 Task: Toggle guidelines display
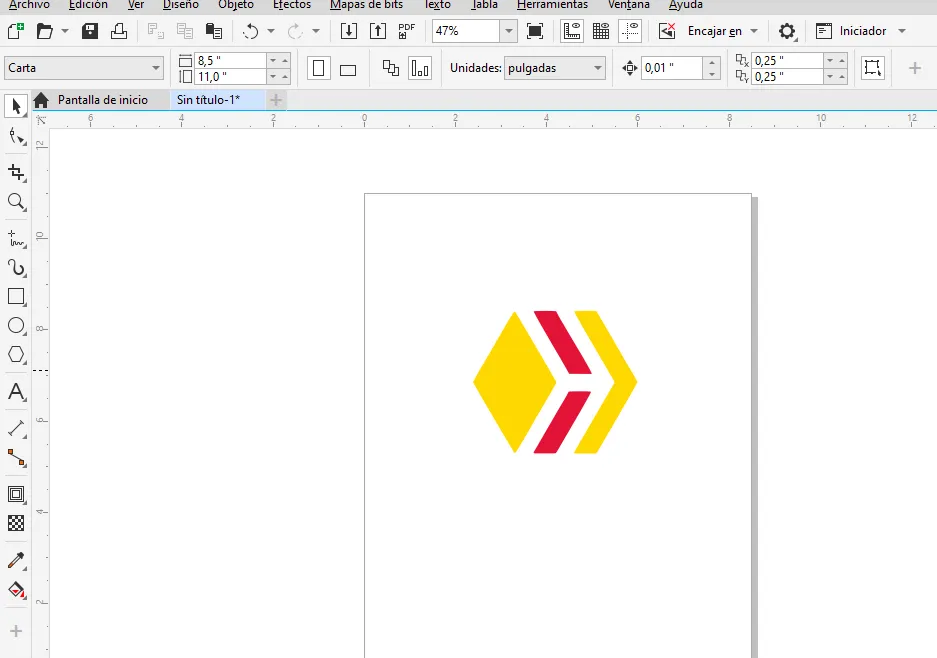pyautogui.click(x=630, y=31)
